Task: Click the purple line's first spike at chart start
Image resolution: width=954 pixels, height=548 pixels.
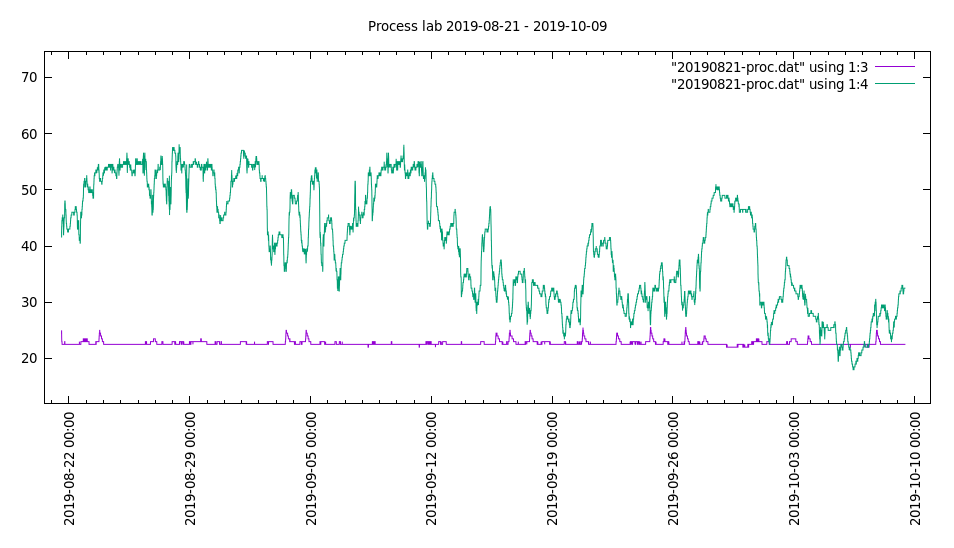Action: click(61, 332)
